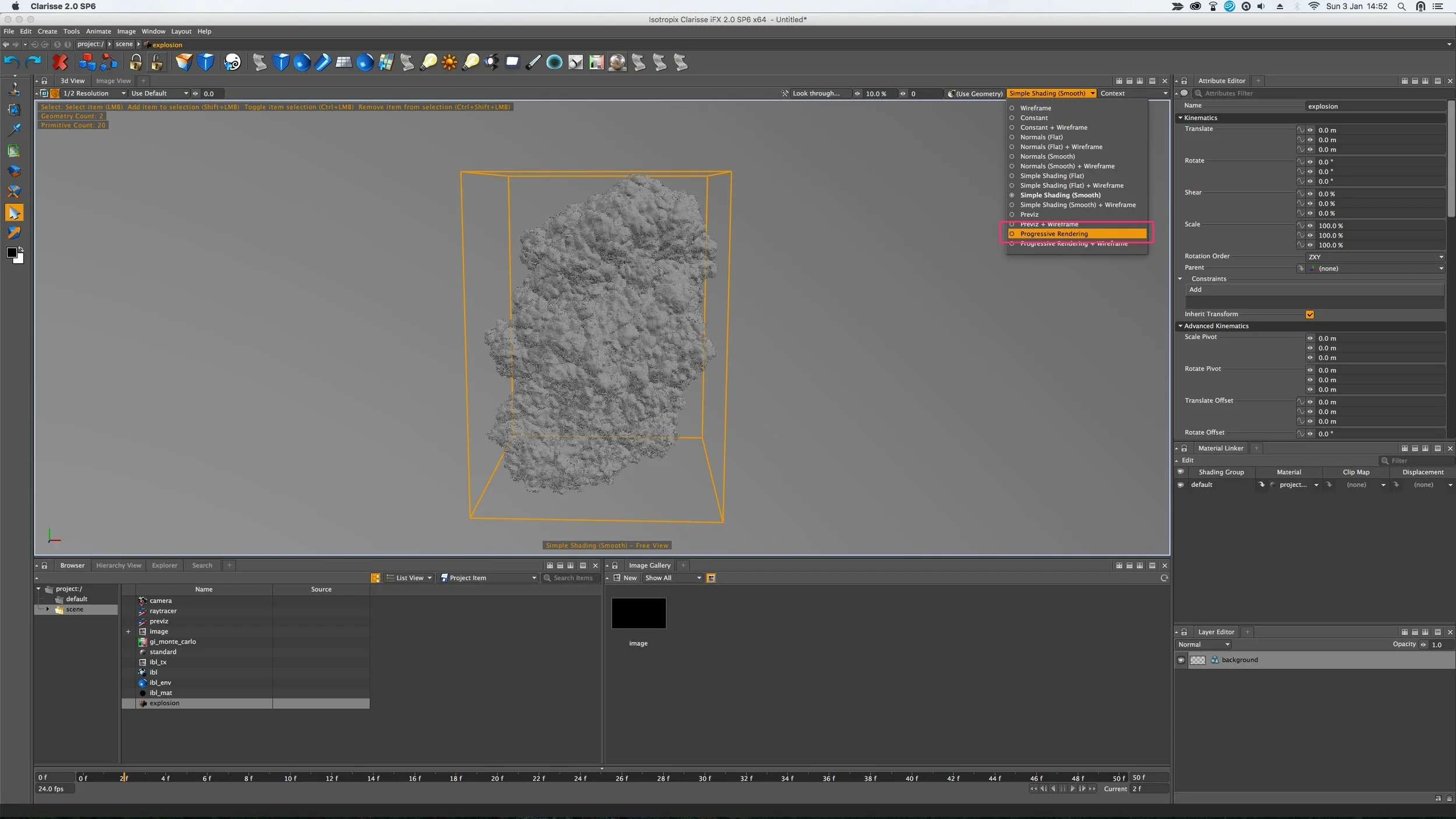This screenshot has width=1456, height=819.
Task: Collapse the Kinematics section
Action: pyautogui.click(x=1181, y=118)
